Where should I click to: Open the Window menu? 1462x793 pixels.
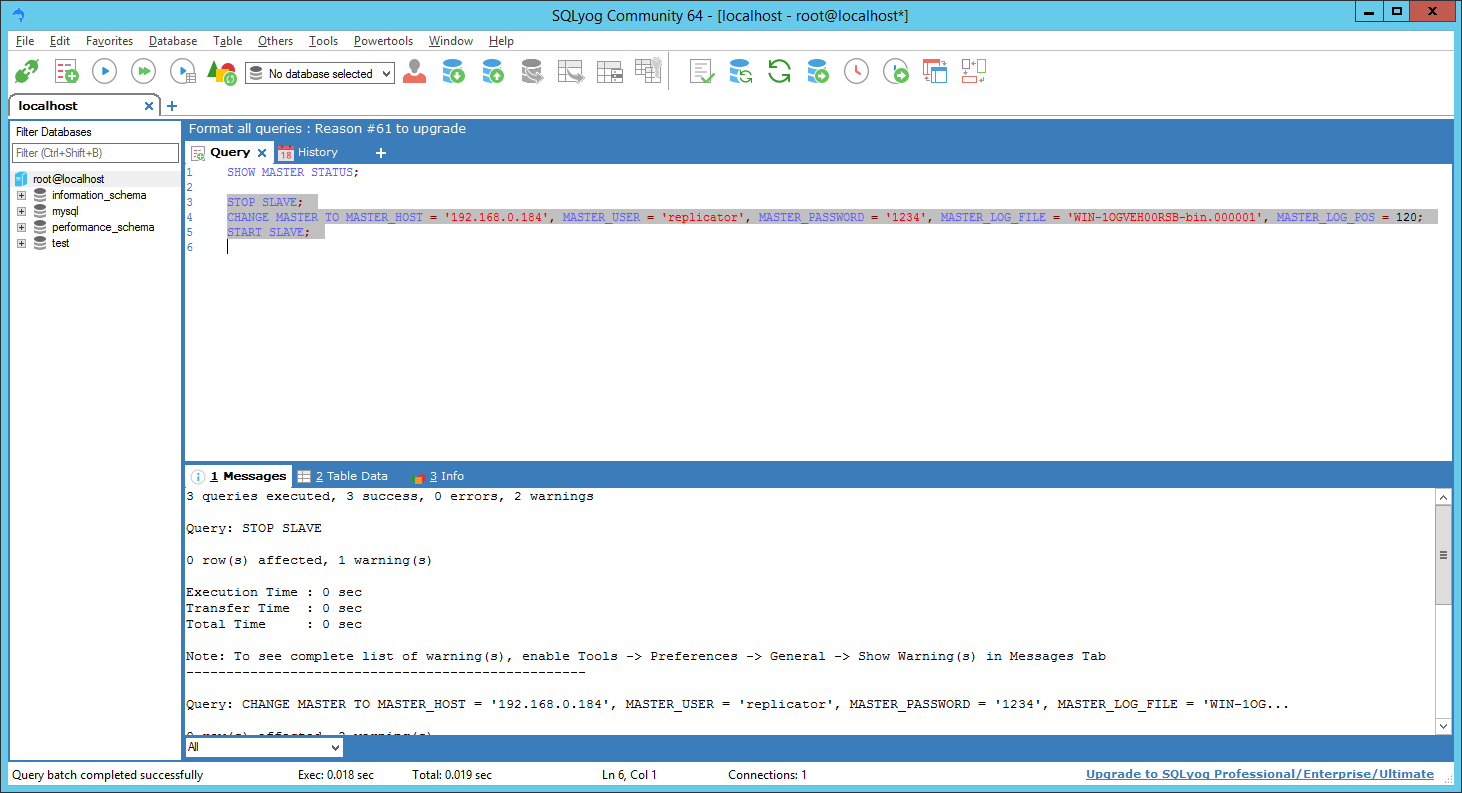(451, 41)
